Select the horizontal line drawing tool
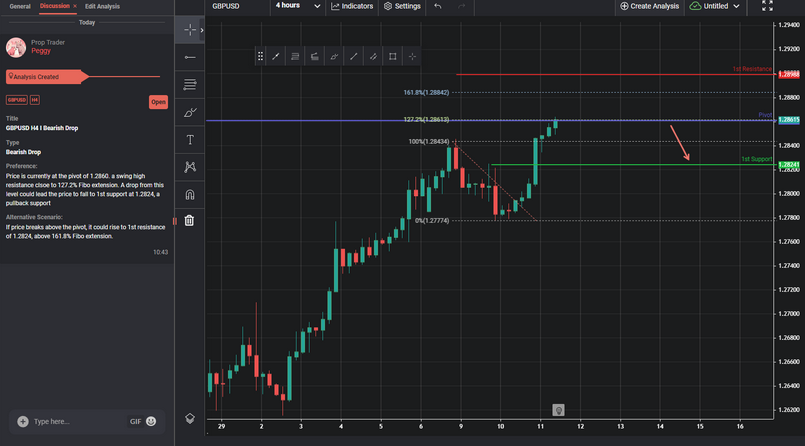This screenshot has width=805, height=446. [x=189, y=57]
